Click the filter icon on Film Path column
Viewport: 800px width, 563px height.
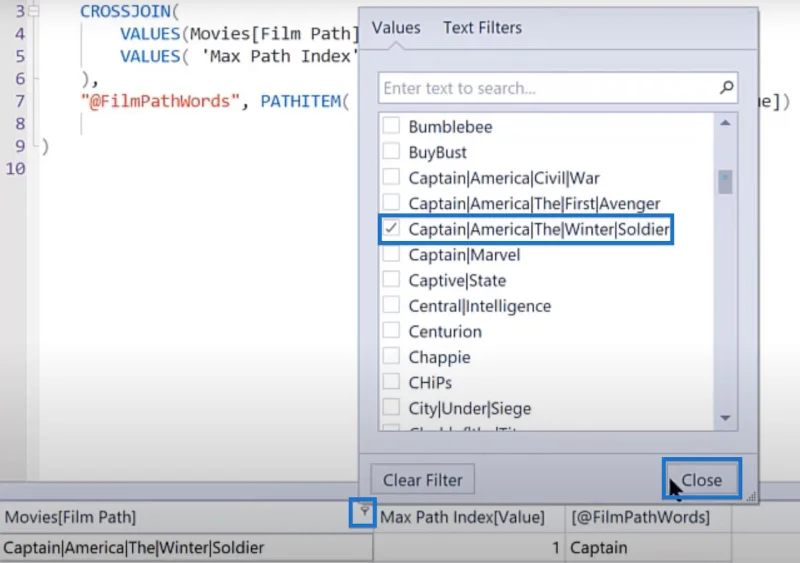[x=364, y=511]
